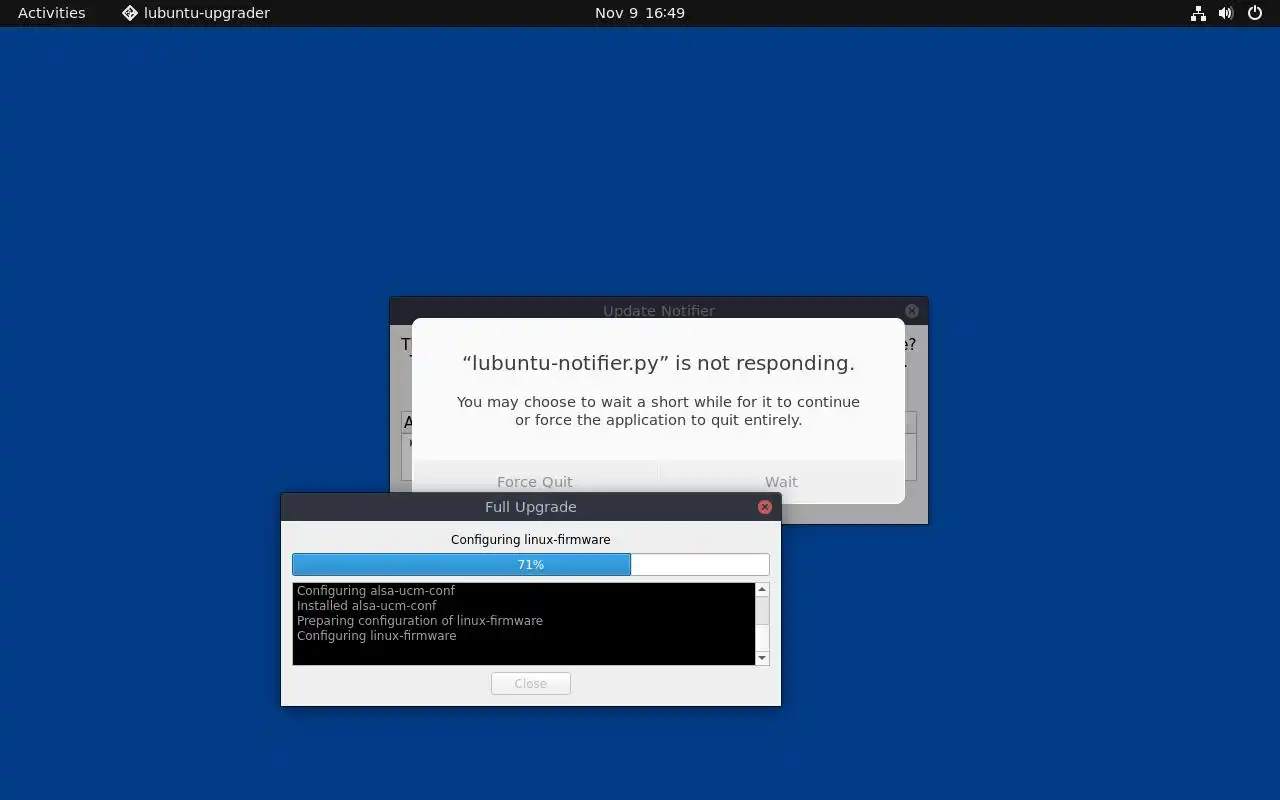Click the lubuntu-upgrader icon in top bar
This screenshot has width=1280, height=800.
130,13
